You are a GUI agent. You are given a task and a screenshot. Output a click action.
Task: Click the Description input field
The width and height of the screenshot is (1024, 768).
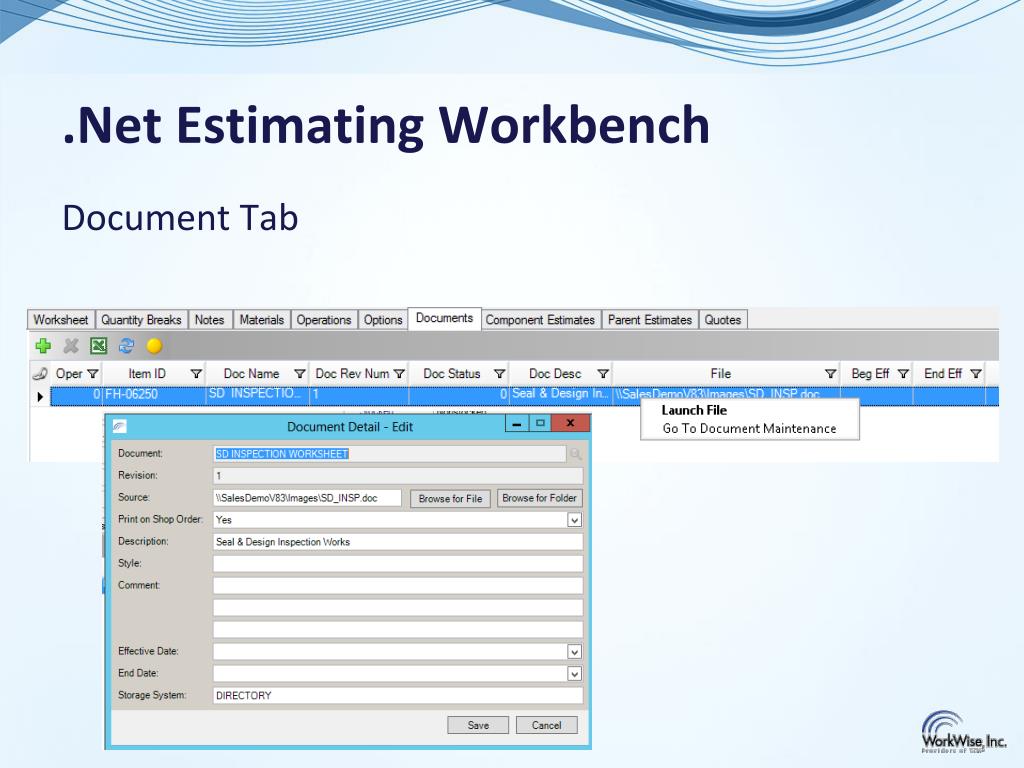(x=398, y=542)
